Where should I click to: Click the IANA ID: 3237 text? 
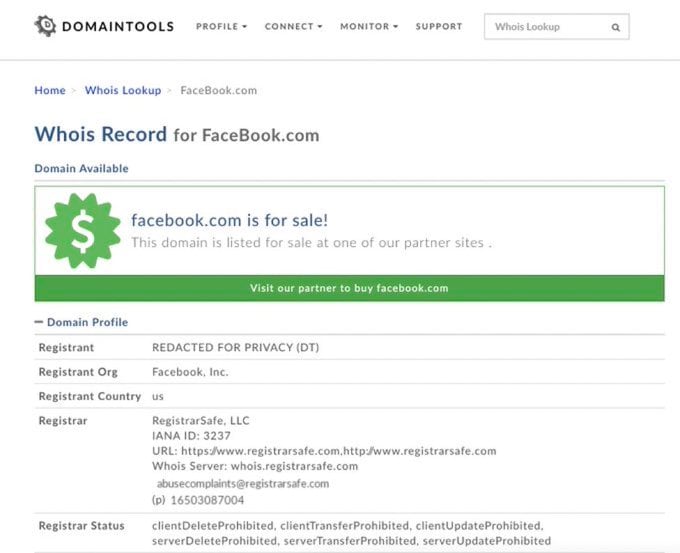(x=191, y=436)
